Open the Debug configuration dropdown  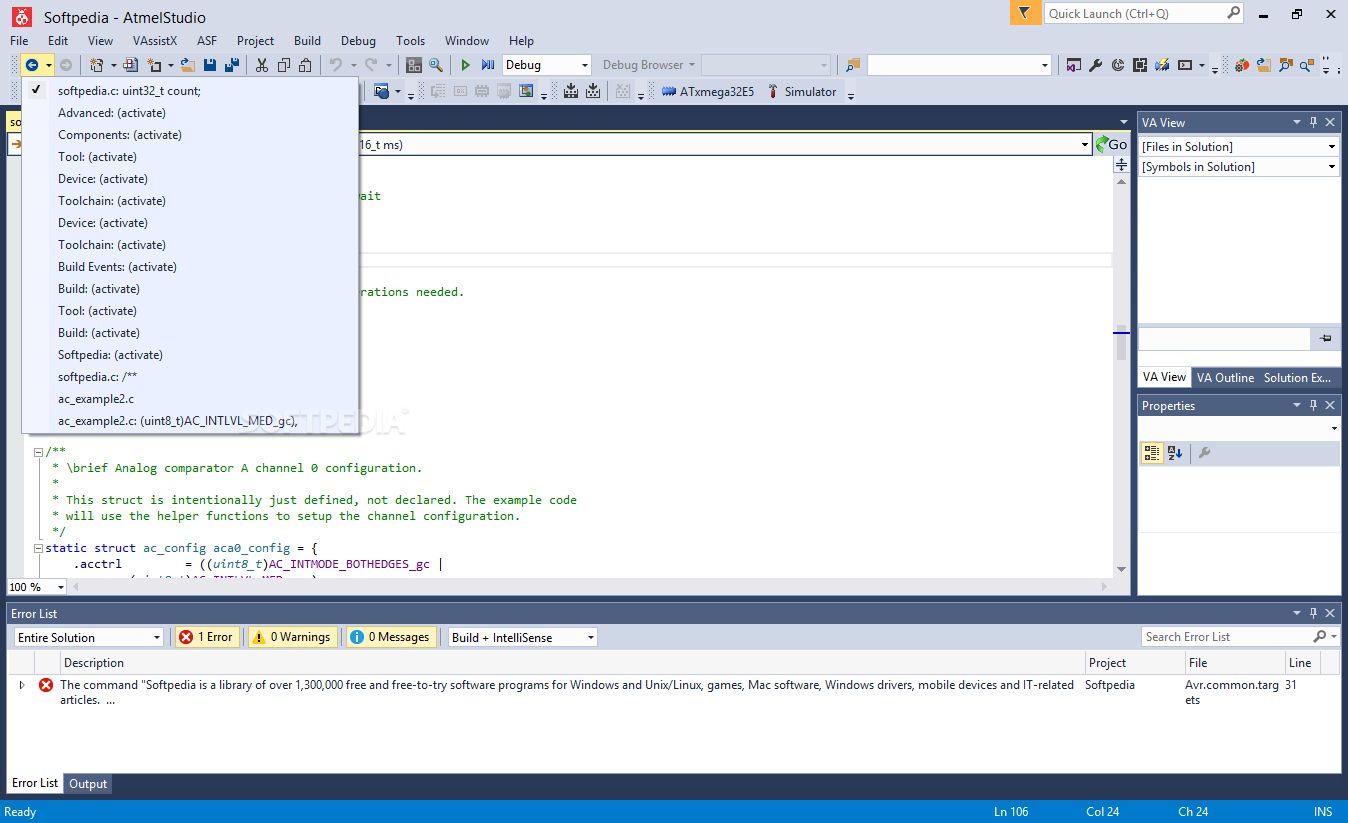(x=585, y=65)
